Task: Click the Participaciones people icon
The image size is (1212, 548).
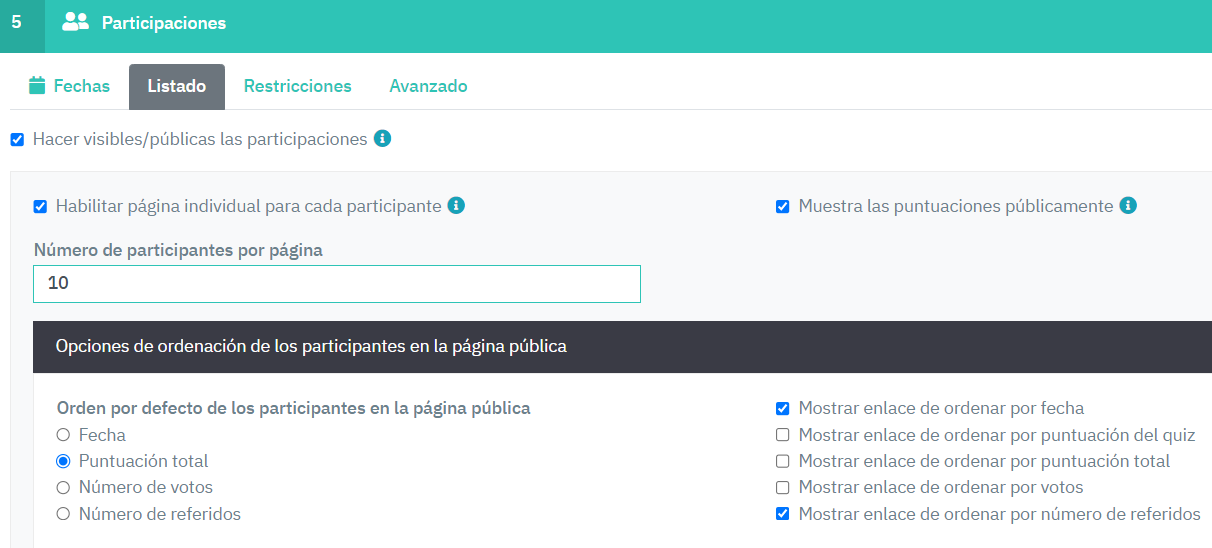Action: pyautogui.click(x=75, y=22)
